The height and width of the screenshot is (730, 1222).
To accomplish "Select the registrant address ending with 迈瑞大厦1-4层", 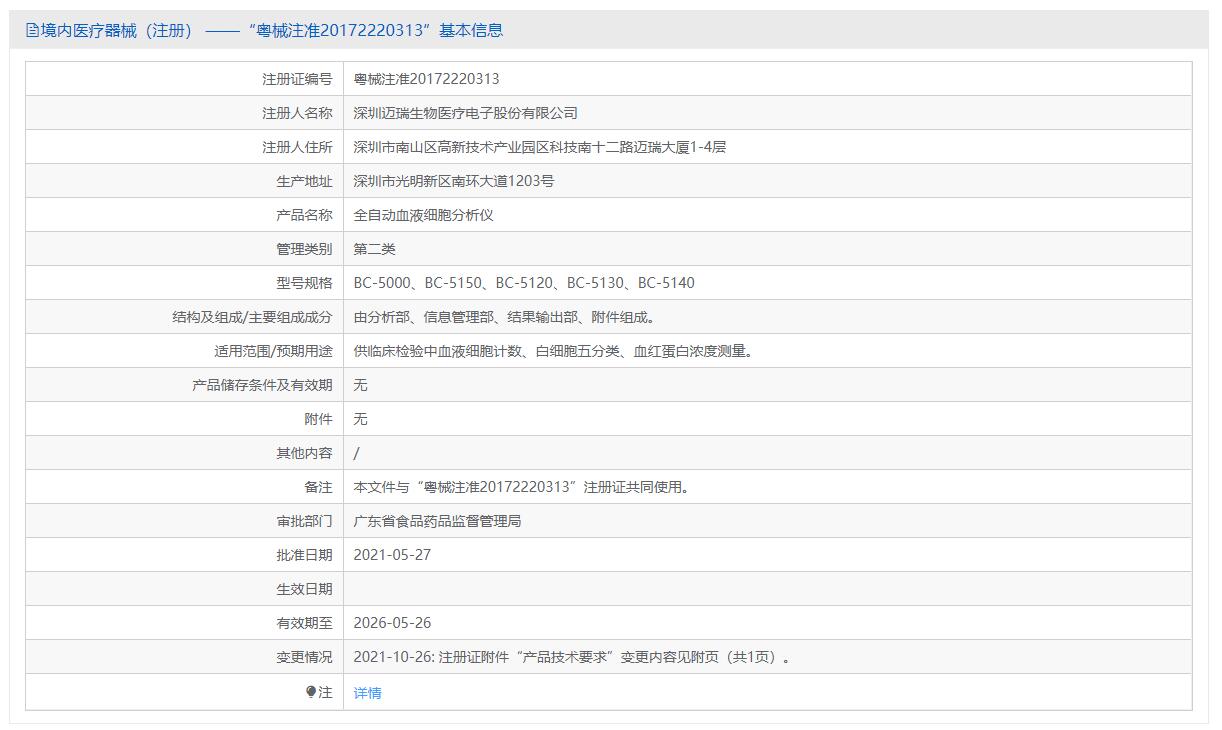I will pos(540,147).
